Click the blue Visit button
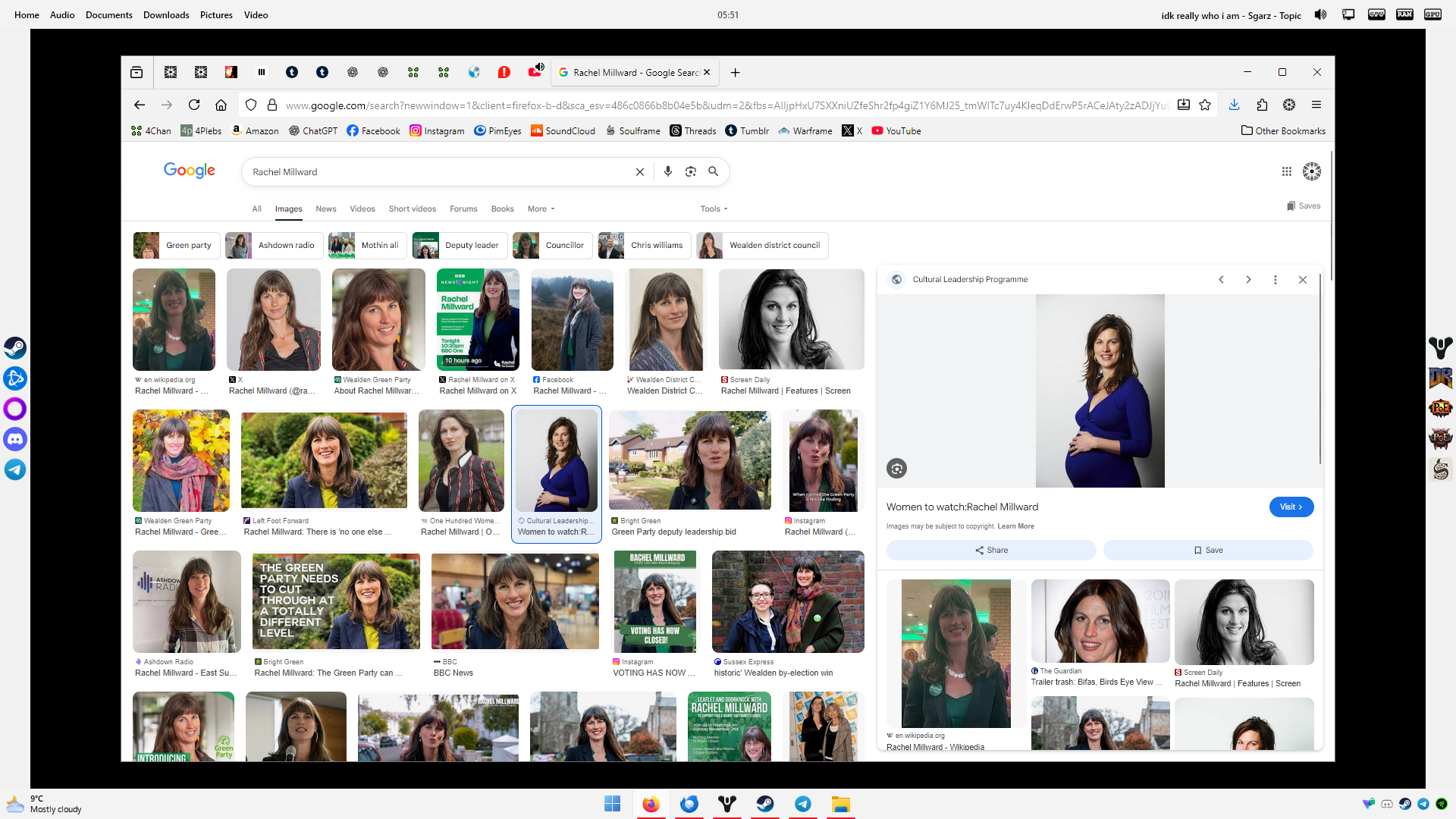The image size is (1456, 819). coord(1291,507)
